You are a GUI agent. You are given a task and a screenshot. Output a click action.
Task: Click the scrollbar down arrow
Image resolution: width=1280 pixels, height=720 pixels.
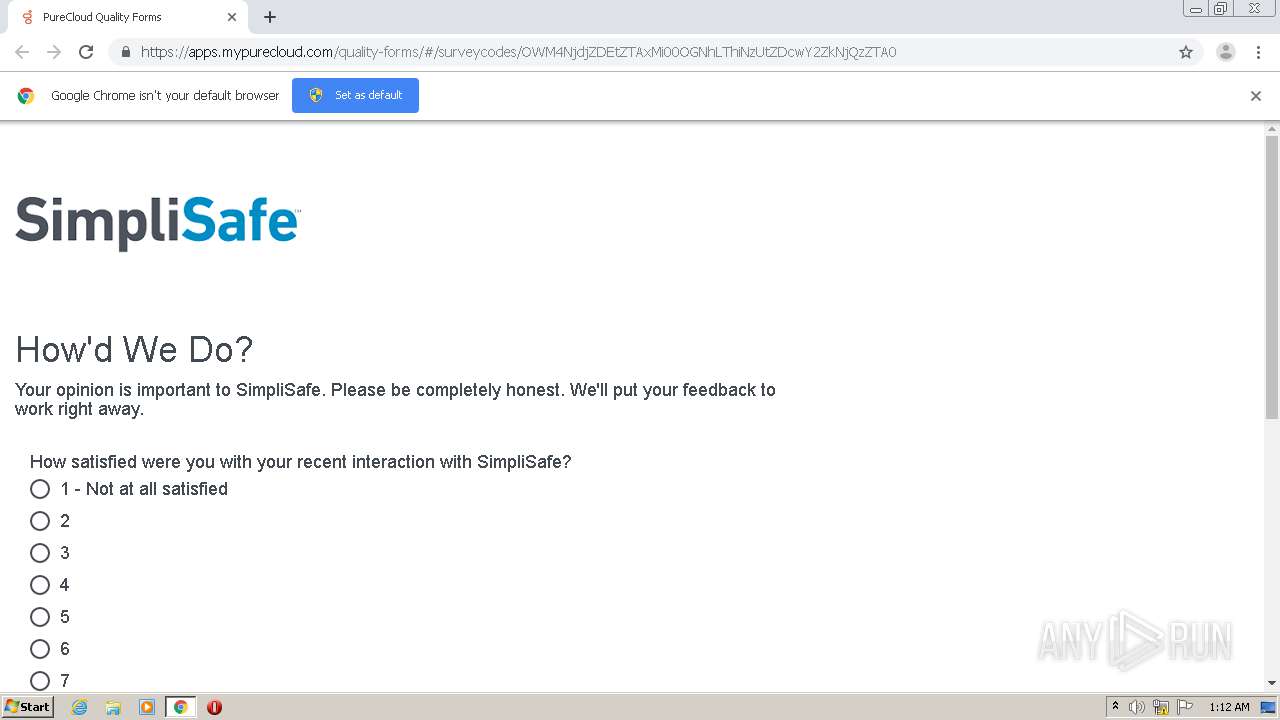(x=1272, y=683)
